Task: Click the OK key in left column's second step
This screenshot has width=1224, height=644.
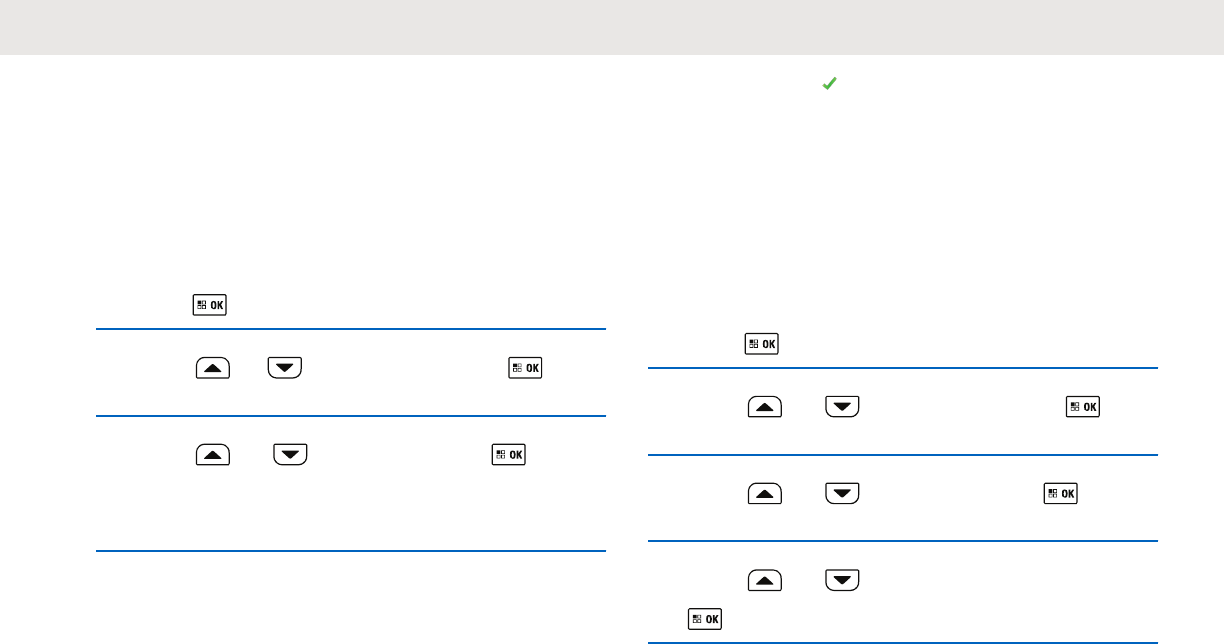Action: [x=526, y=368]
